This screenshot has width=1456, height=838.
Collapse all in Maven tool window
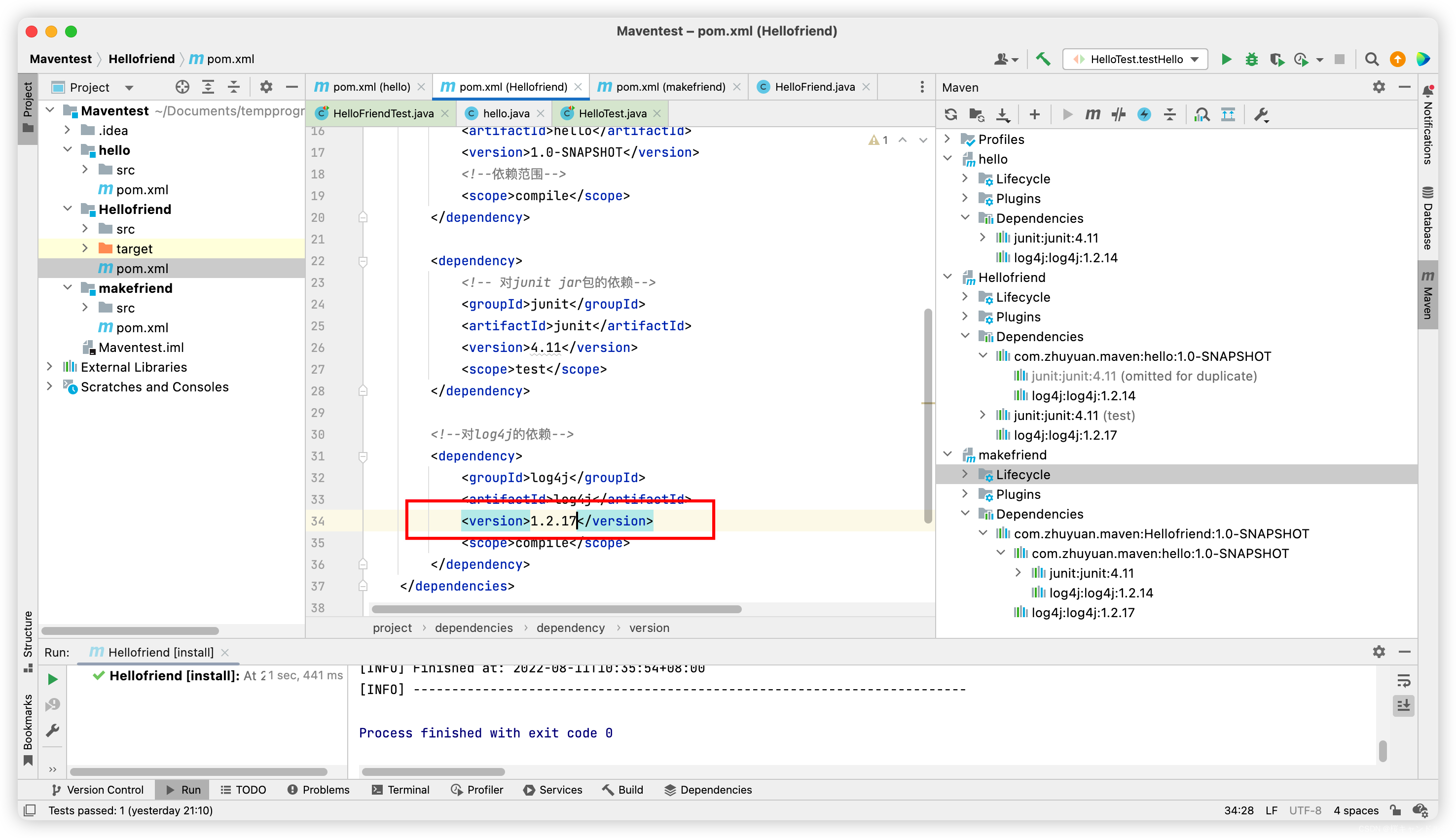tap(1169, 114)
